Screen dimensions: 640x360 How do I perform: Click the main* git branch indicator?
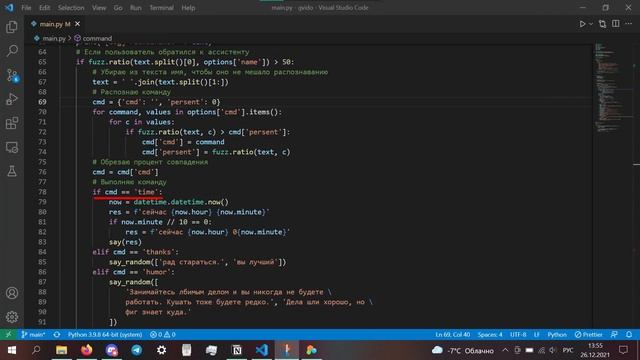33,334
